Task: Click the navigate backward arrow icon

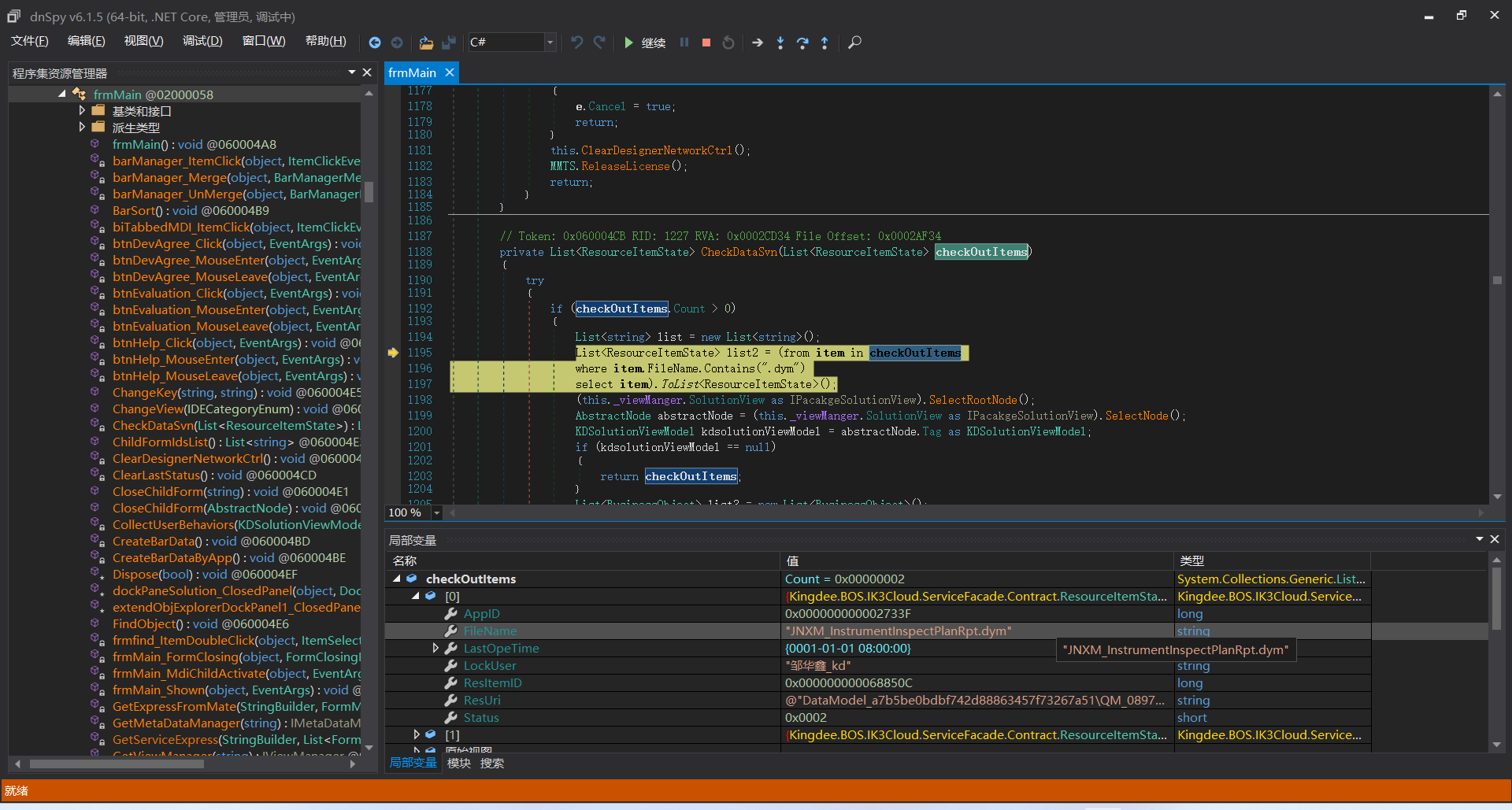Action: click(x=375, y=43)
